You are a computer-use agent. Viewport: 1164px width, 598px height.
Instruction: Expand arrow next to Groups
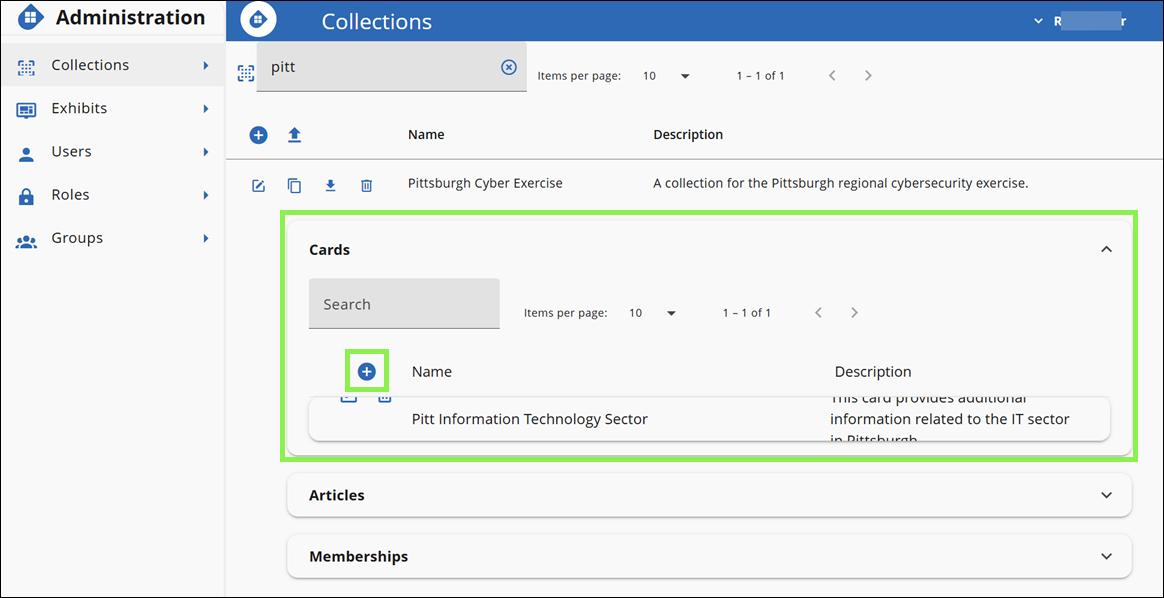(206, 238)
